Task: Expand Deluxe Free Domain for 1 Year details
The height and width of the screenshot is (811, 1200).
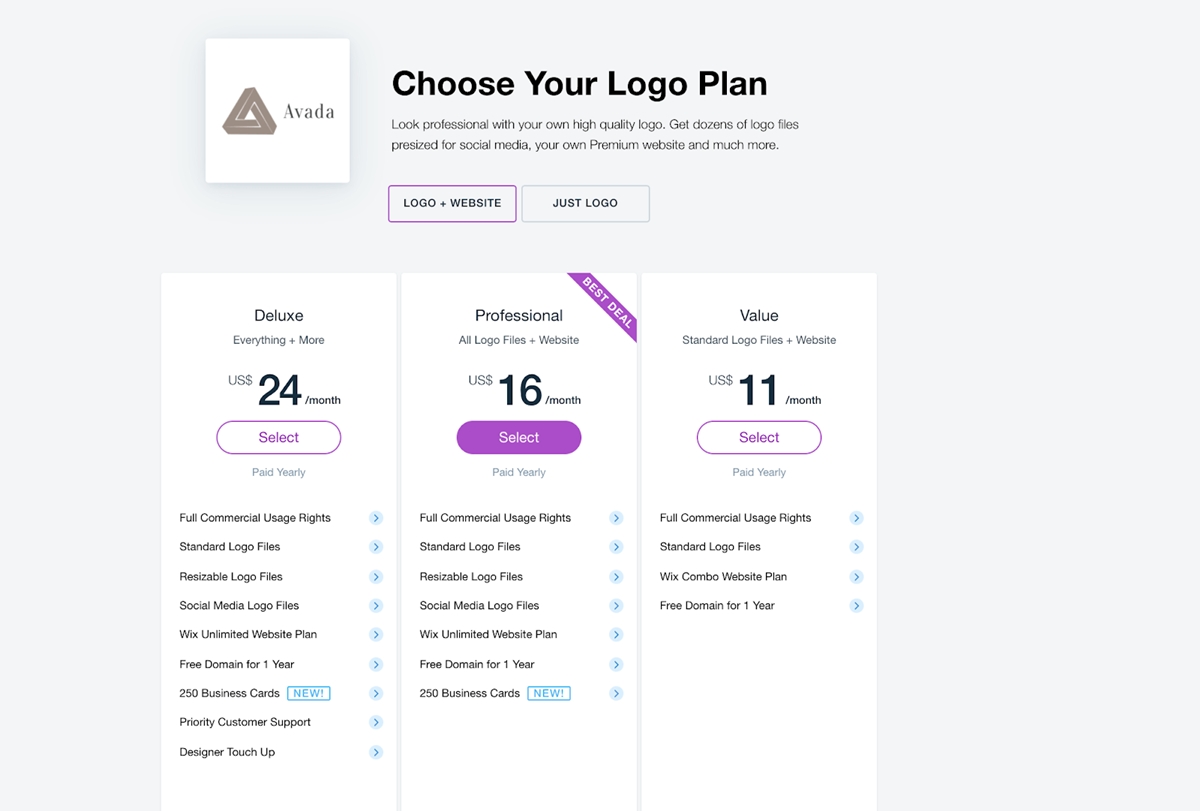Action: point(376,664)
